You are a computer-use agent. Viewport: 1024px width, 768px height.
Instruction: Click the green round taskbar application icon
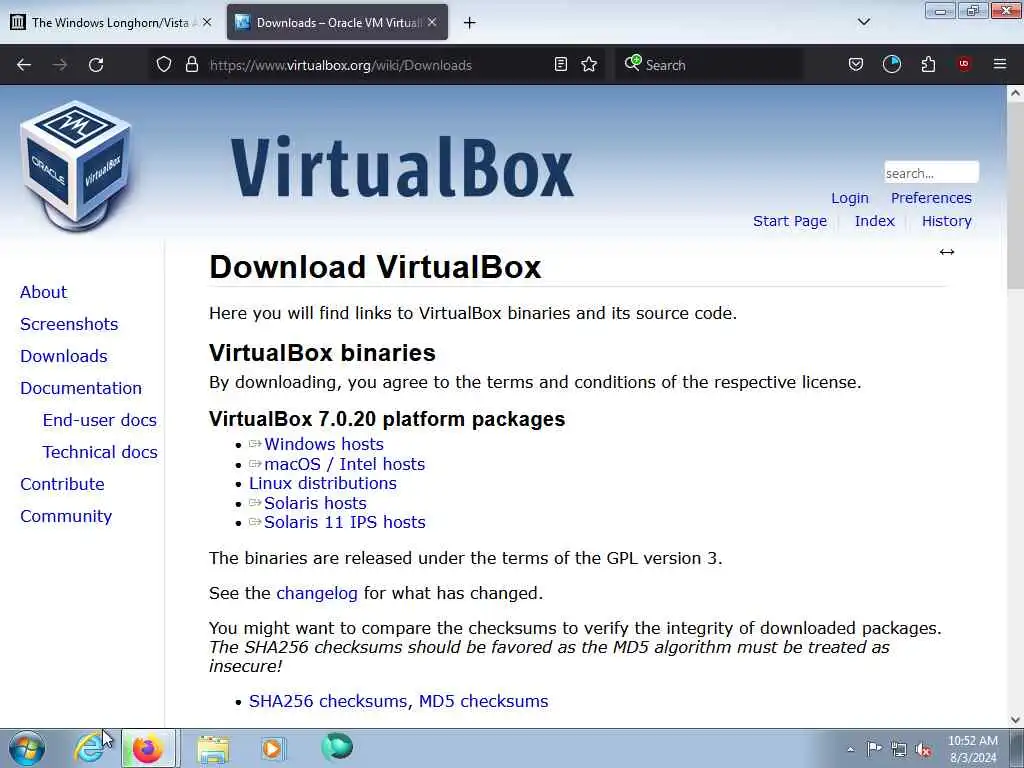click(337, 747)
